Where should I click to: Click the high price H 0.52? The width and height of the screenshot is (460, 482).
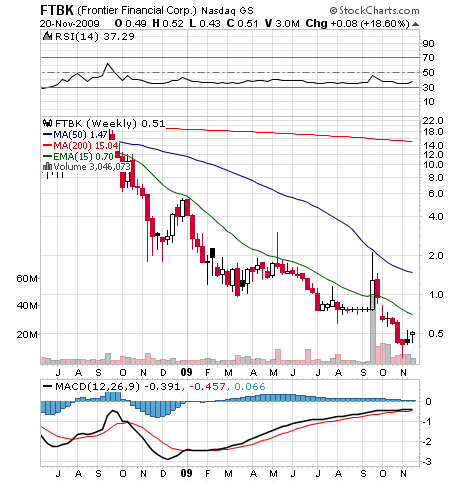(x=168, y=24)
